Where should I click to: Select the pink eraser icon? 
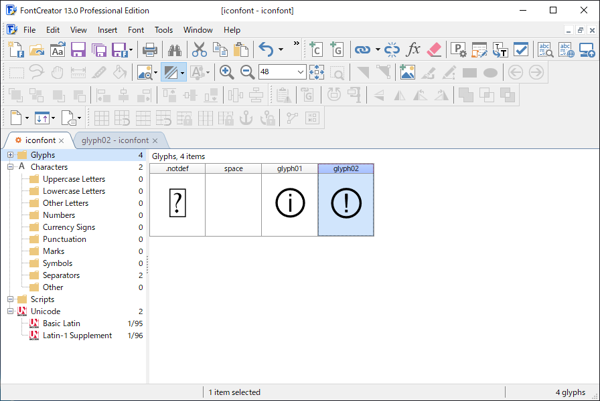click(x=434, y=50)
